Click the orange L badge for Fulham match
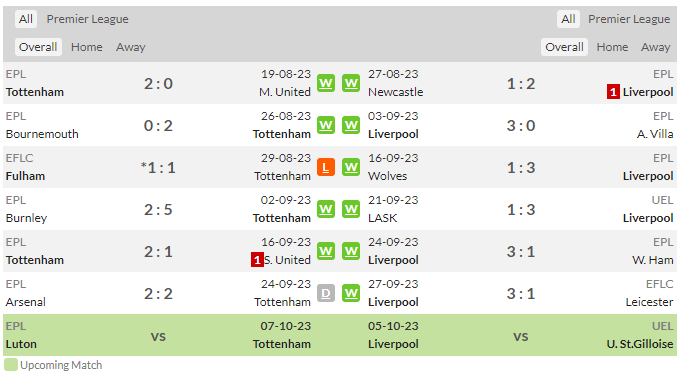The image size is (682, 383). click(x=326, y=167)
